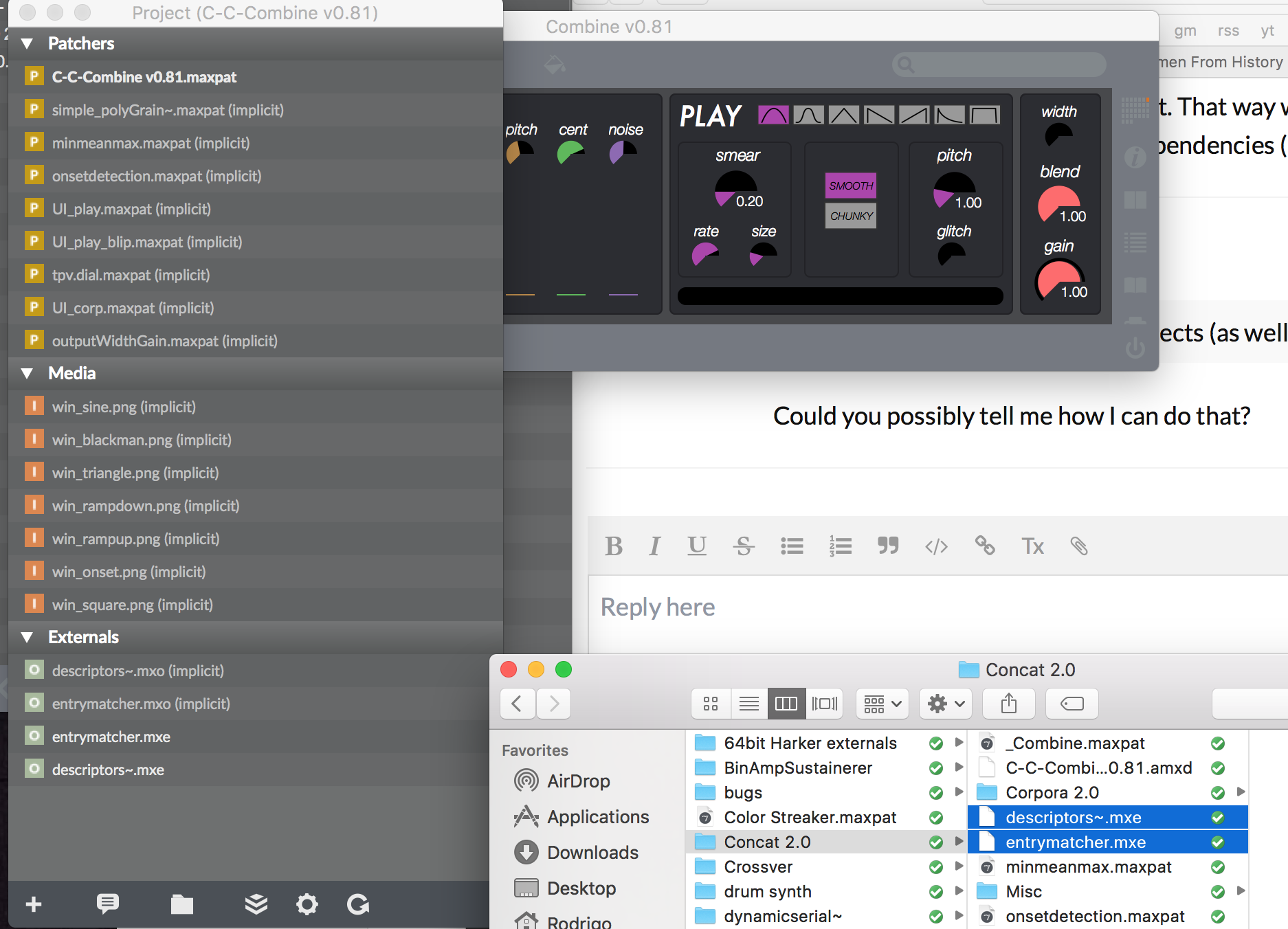Open the yt bookmark in browser
Viewport: 1288px width, 929px height.
click(1267, 31)
